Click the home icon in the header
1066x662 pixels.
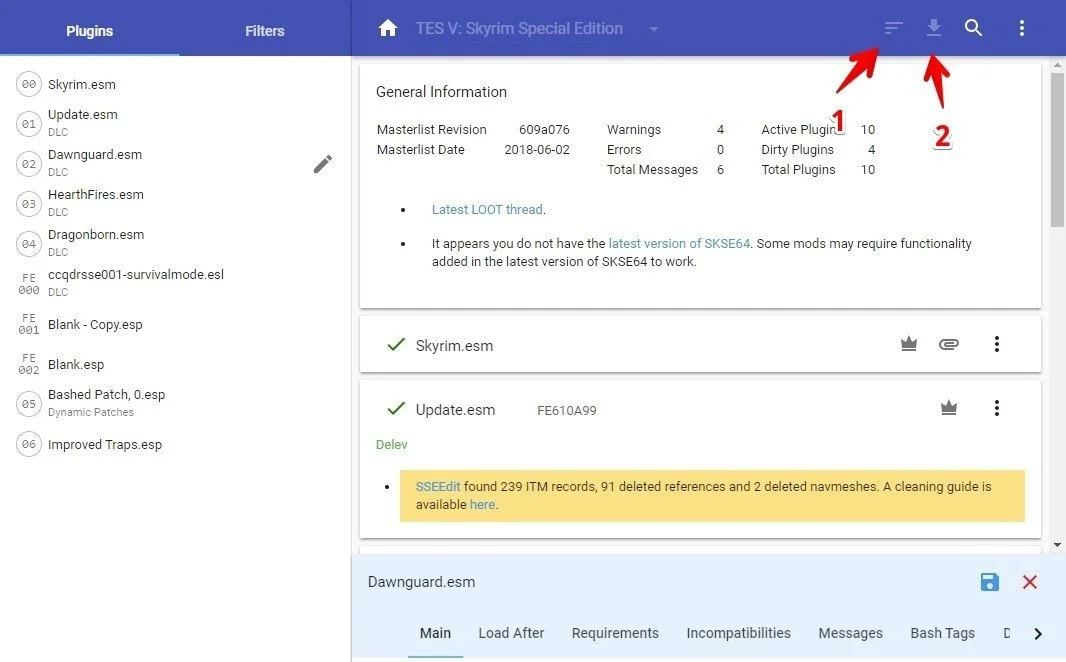click(388, 28)
